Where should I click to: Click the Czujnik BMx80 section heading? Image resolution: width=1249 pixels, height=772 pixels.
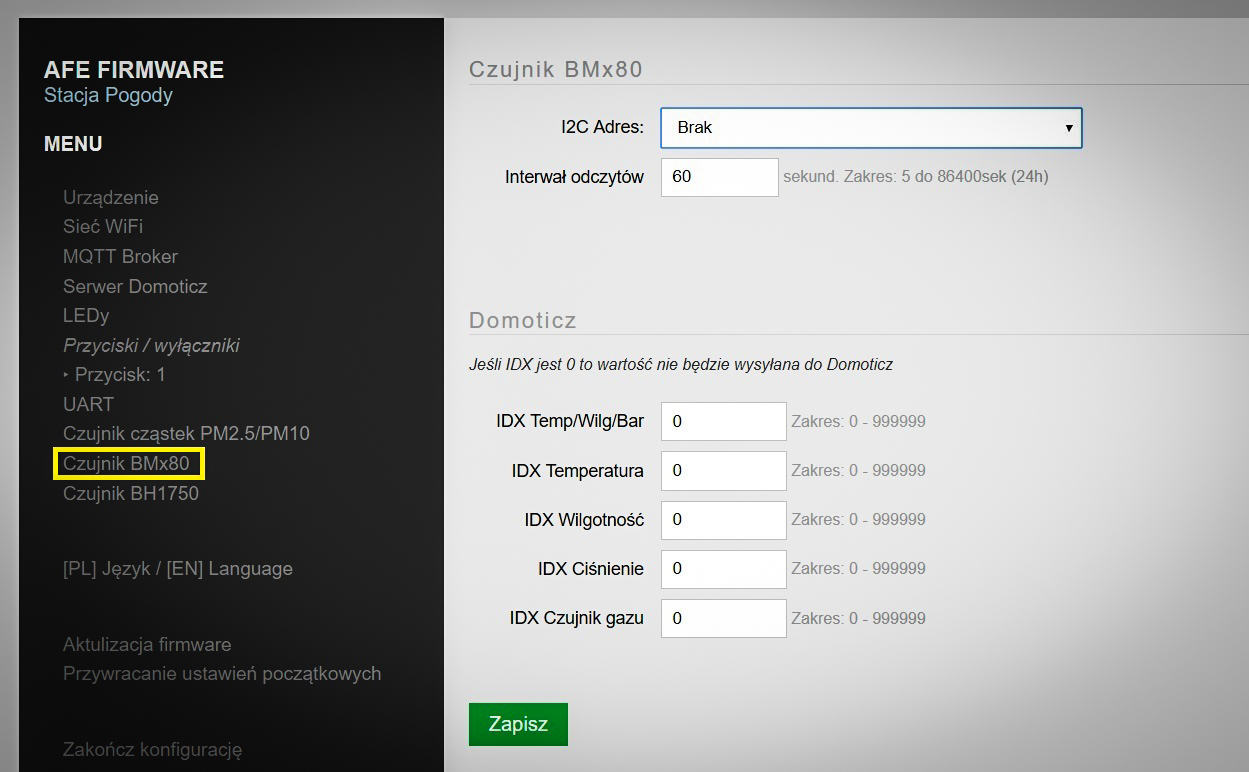click(556, 69)
